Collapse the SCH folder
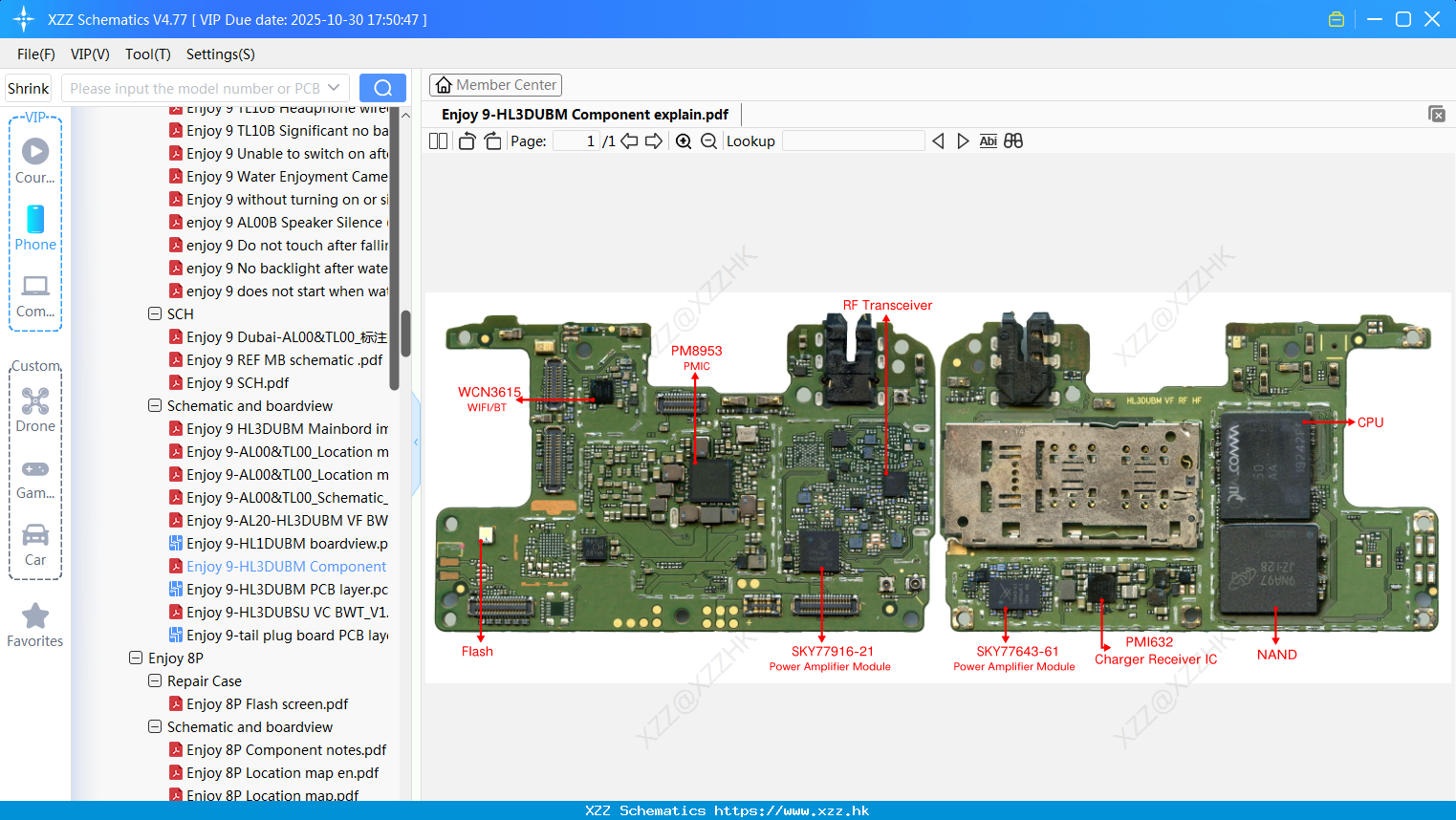This screenshot has height=820, width=1456. 155,313
